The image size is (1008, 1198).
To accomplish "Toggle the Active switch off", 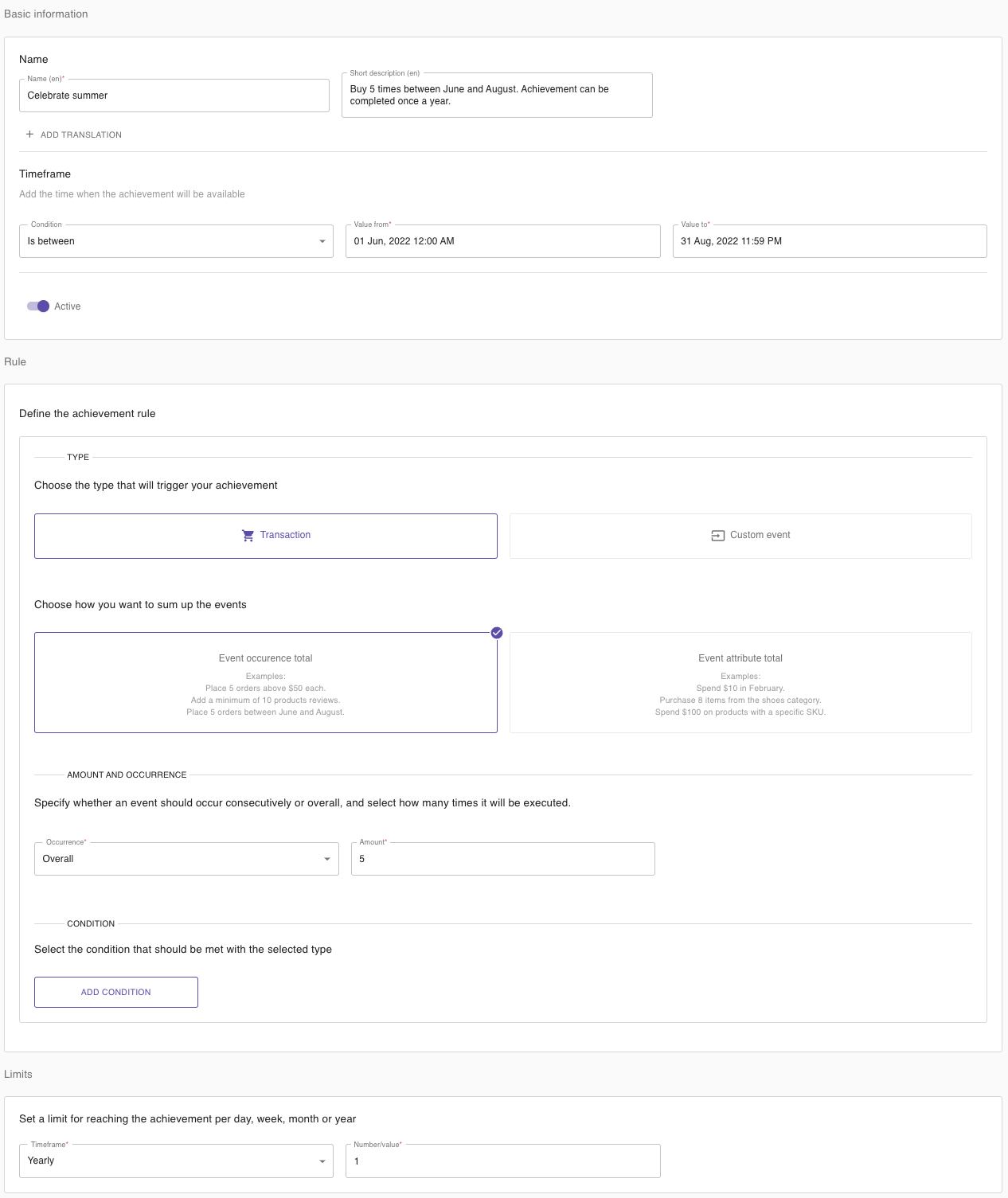I will (x=38, y=306).
